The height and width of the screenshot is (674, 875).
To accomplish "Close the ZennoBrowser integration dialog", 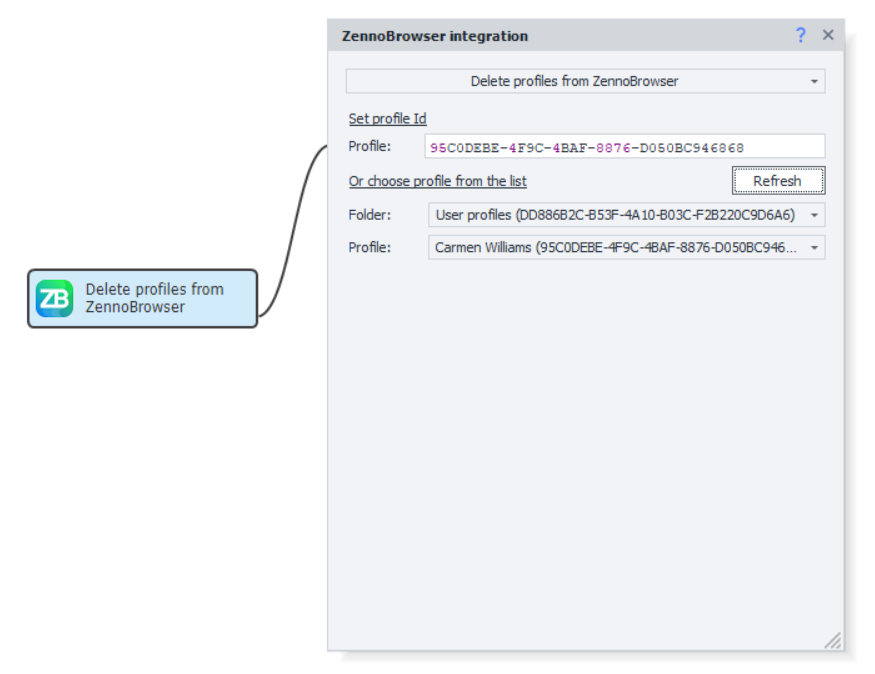I will tap(828, 35).
